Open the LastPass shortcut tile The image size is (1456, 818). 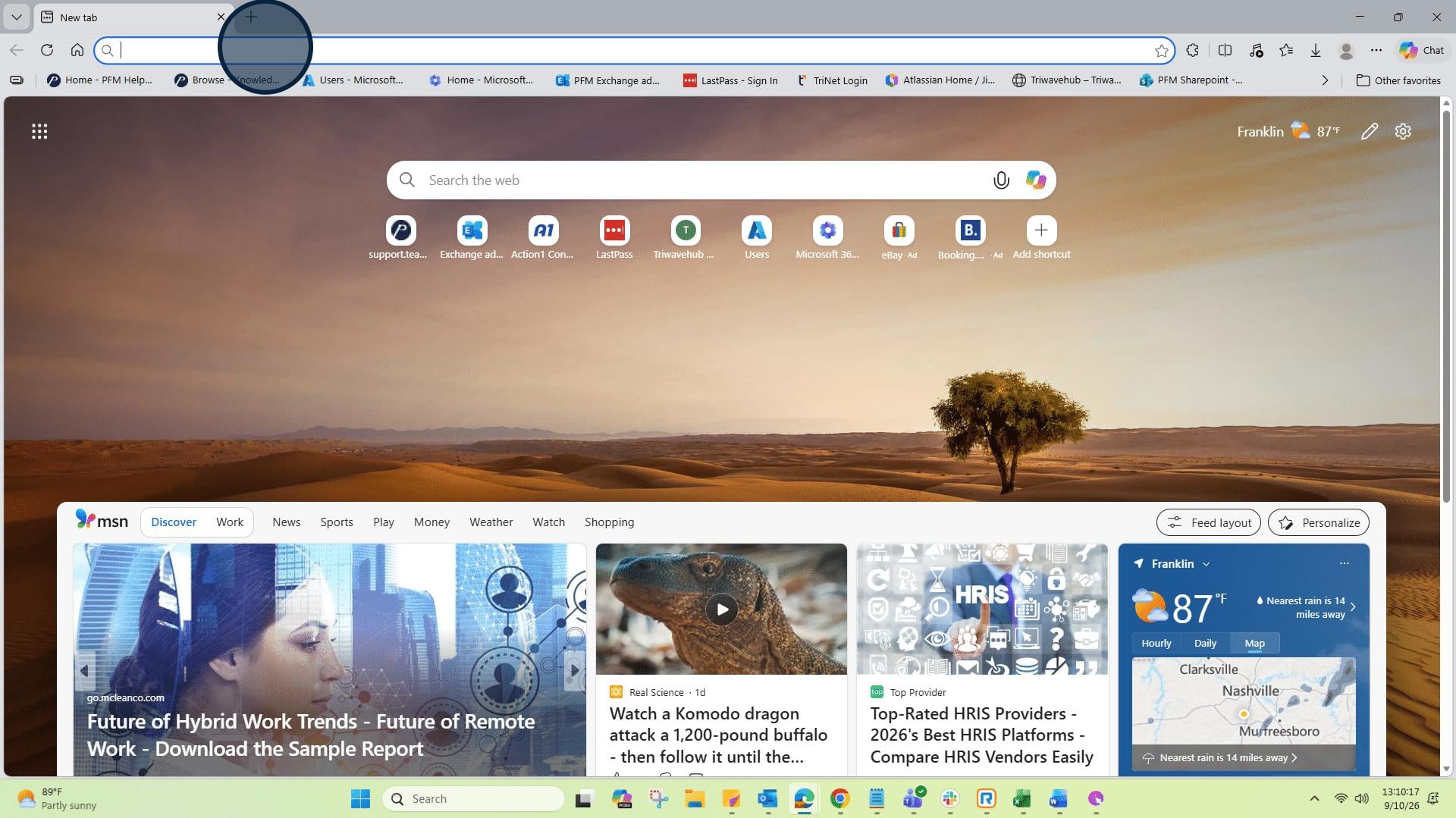click(x=614, y=237)
